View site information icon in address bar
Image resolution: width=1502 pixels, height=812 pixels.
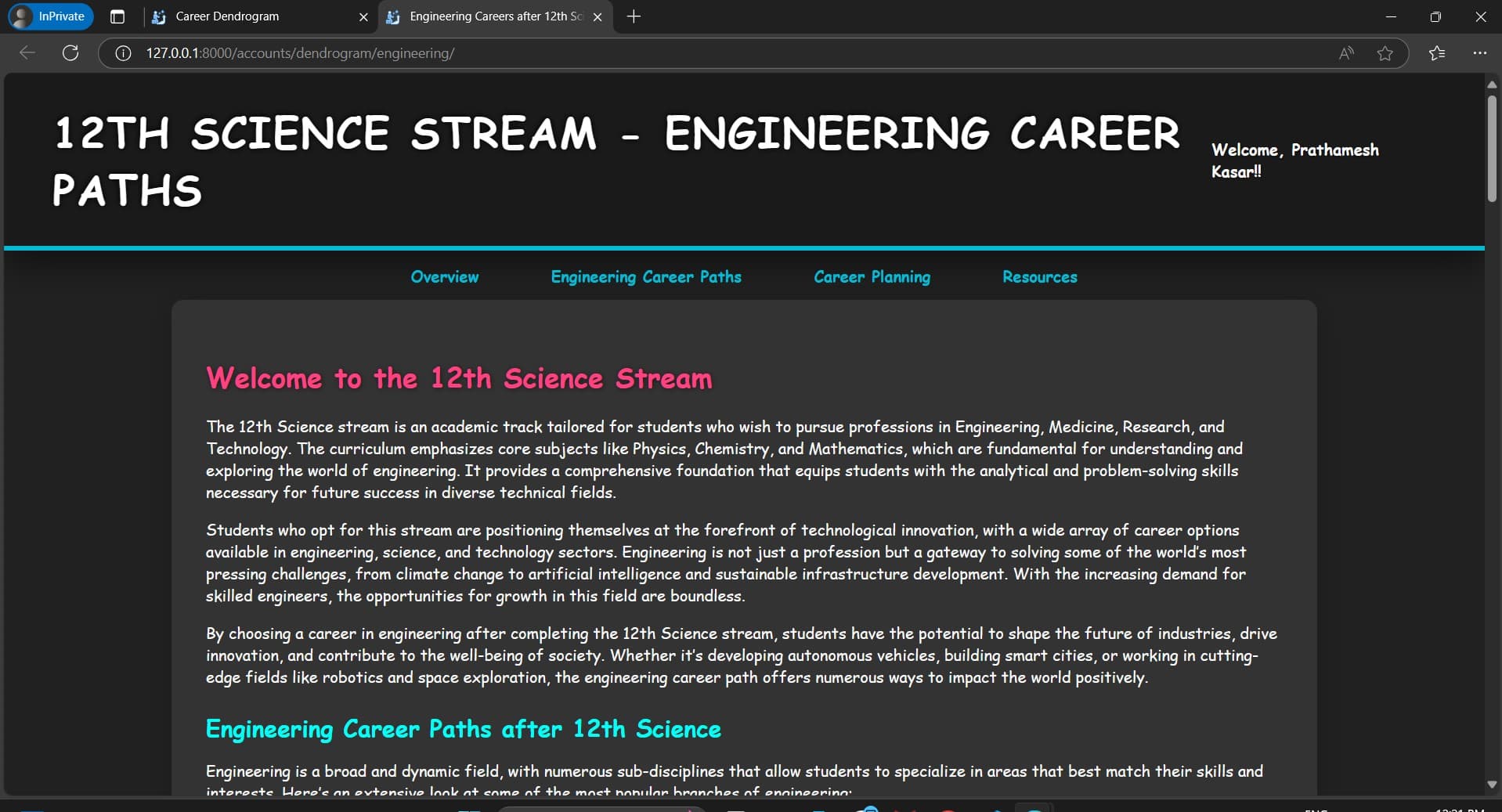123,53
